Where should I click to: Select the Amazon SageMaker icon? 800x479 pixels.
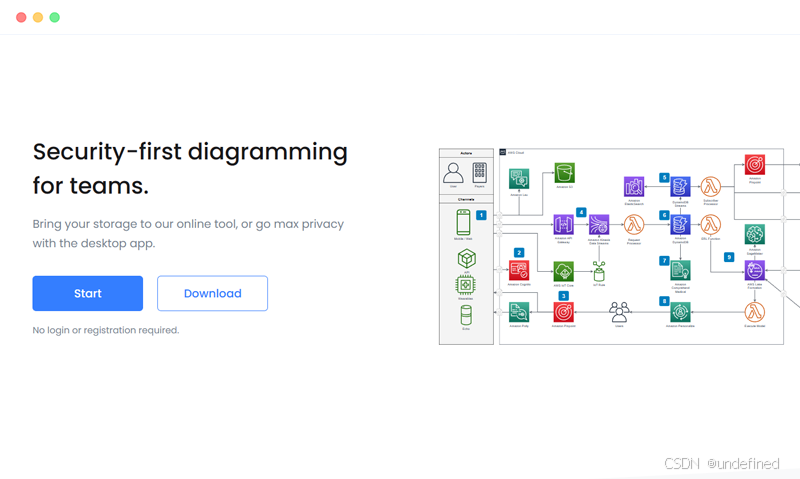click(755, 235)
